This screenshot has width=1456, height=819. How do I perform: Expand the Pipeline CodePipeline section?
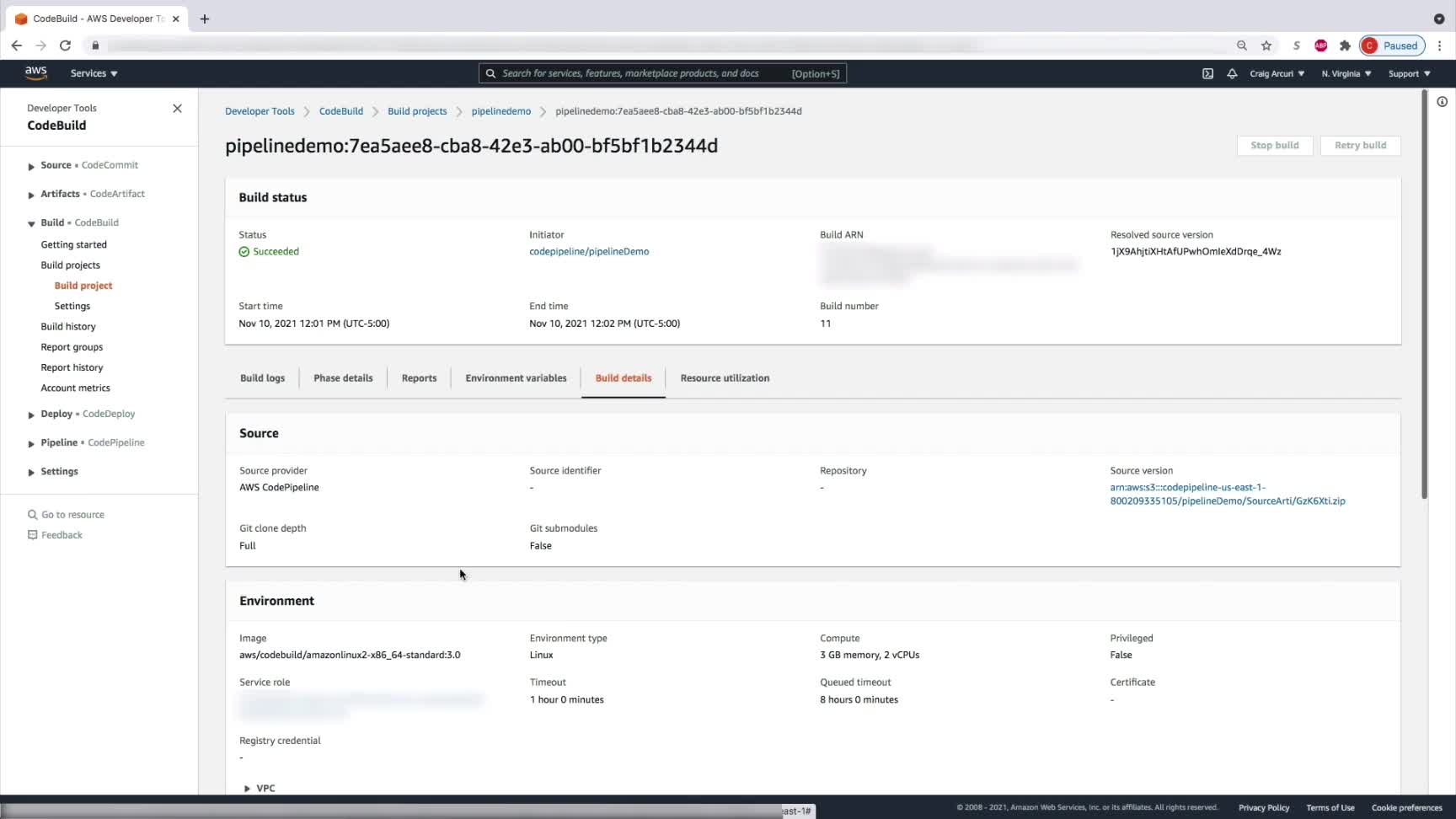(31, 443)
